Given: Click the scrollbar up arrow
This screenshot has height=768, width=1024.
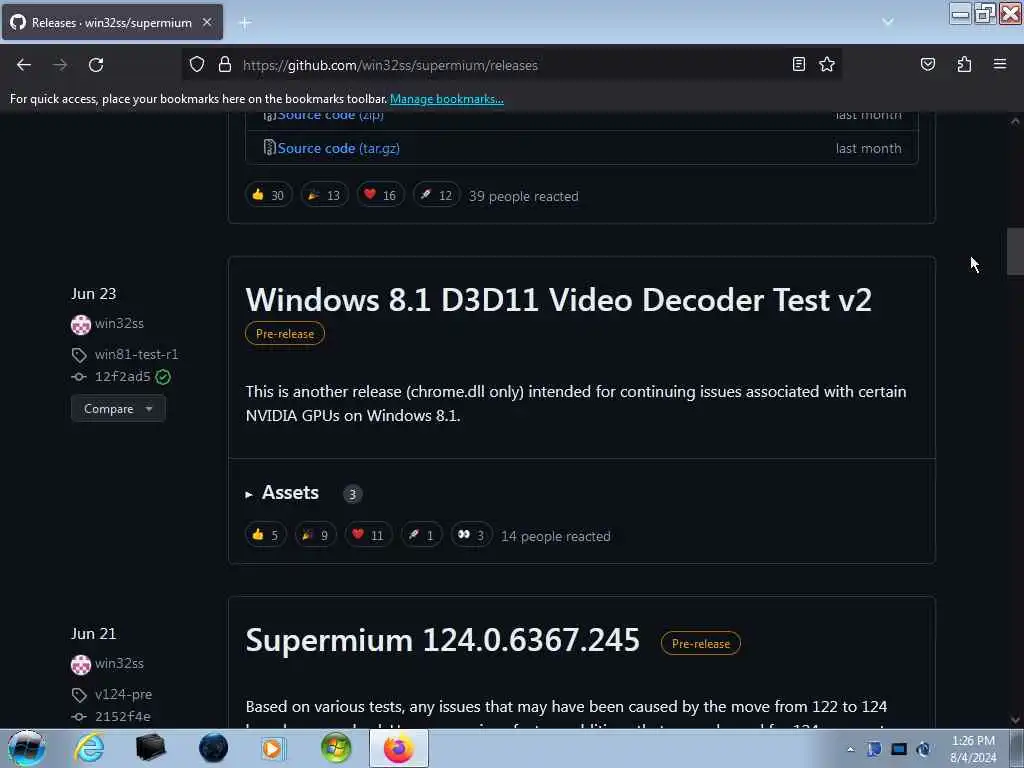Looking at the screenshot, I should (1015, 121).
